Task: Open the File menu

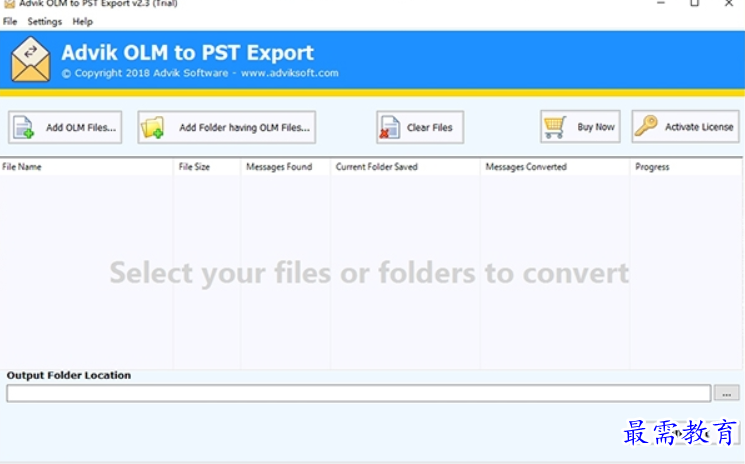Action: [x=10, y=21]
